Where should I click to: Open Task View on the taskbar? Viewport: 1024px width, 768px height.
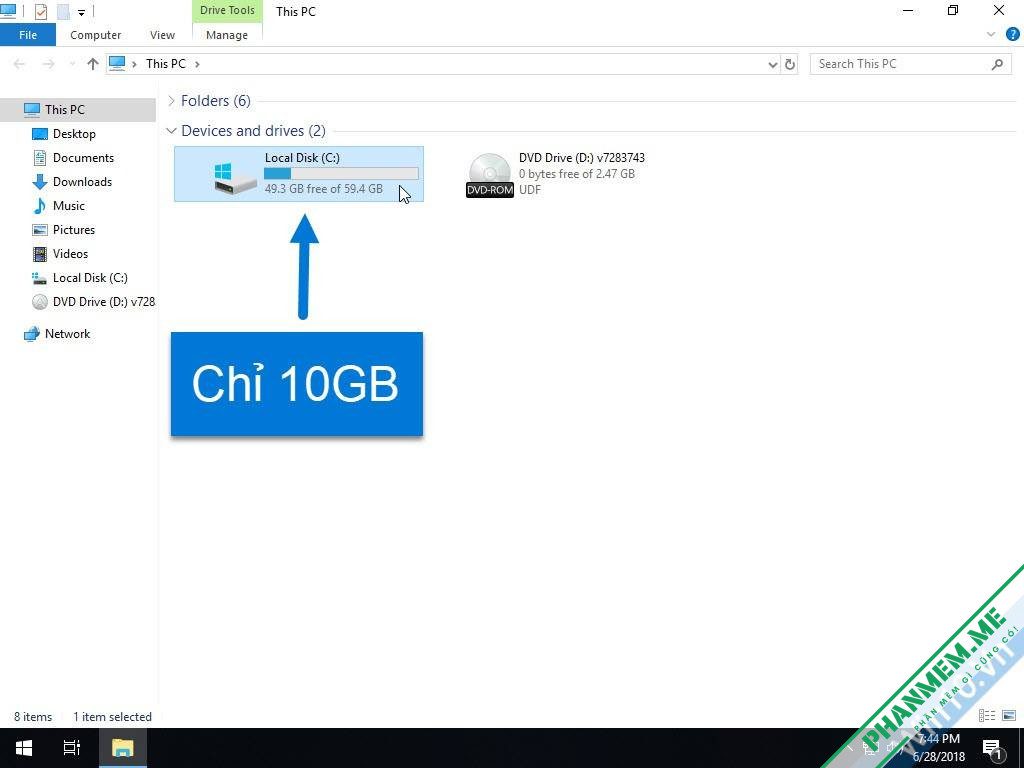72,748
